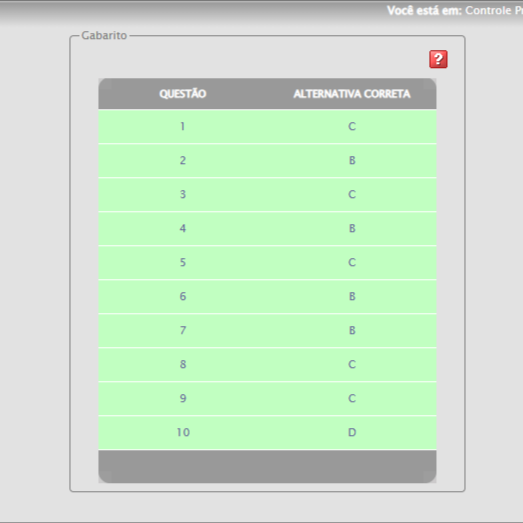Image resolution: width=523 pixels, height=523 pixels.
Task: Select question 8 answer C cell
Action: [x=352, y=365]
